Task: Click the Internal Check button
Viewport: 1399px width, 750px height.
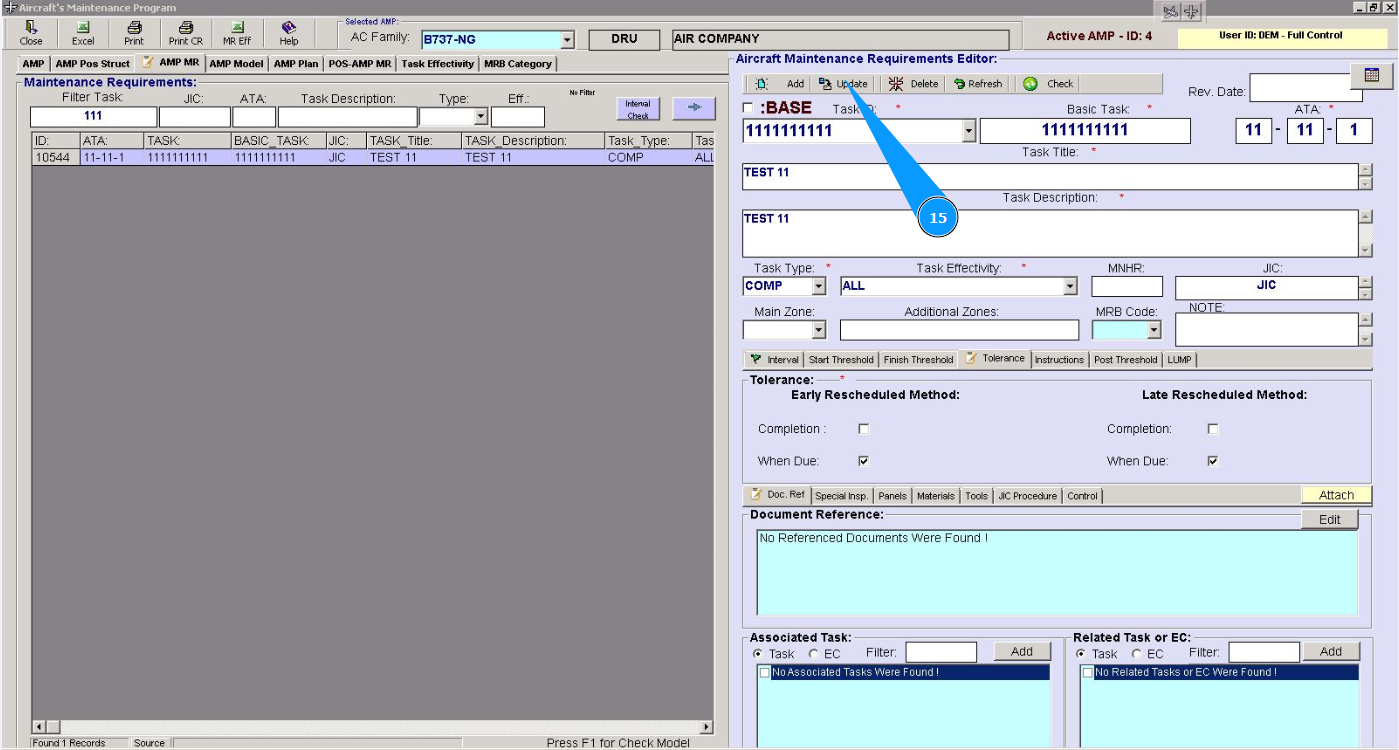Action: [x=638, y=109]
